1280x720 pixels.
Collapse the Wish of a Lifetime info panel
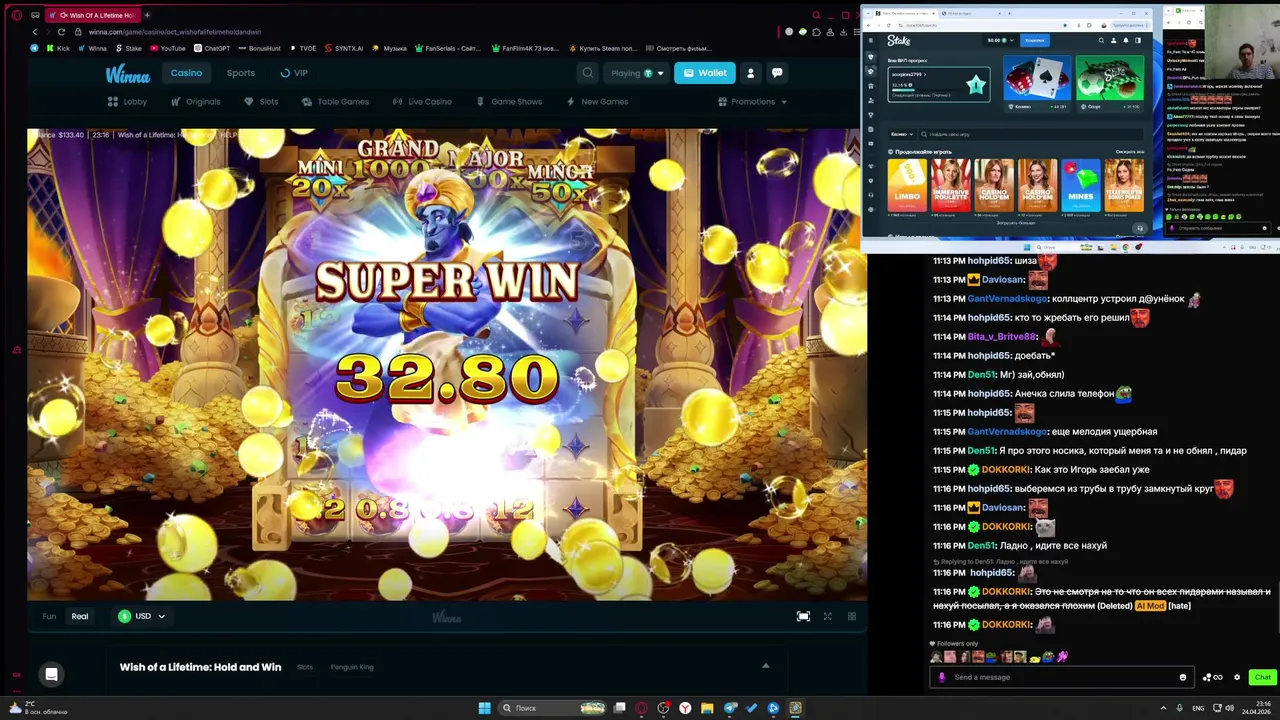766,667
